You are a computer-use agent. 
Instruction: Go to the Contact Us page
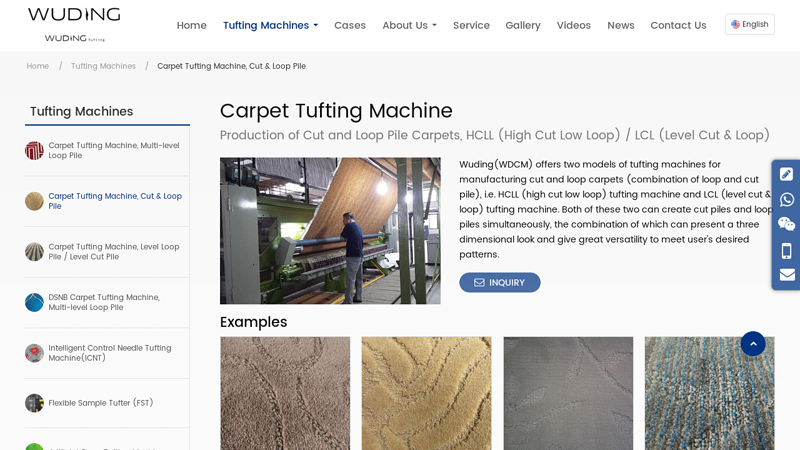pos(678,25)
